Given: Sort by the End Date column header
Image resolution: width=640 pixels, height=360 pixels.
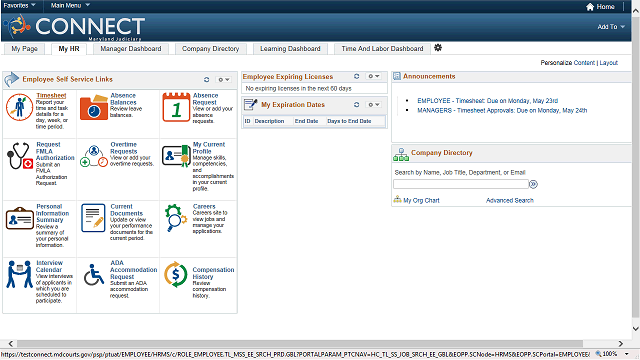Looking at the screenshot, I should pos(307,121).
